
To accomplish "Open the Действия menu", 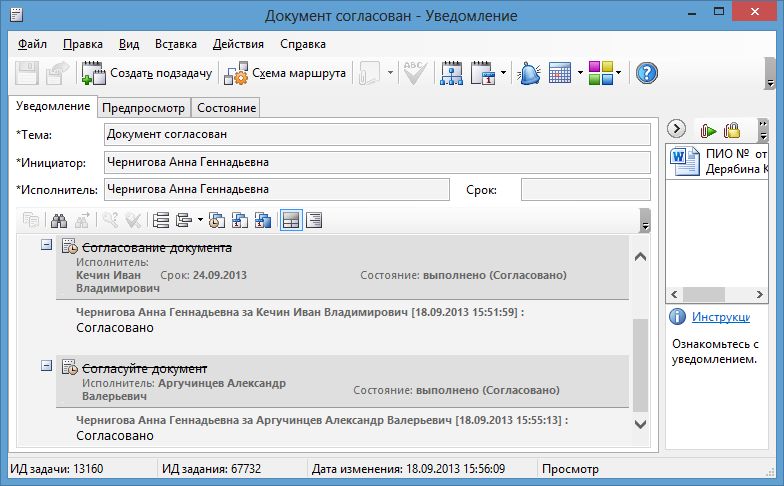I will coord(238,44).
